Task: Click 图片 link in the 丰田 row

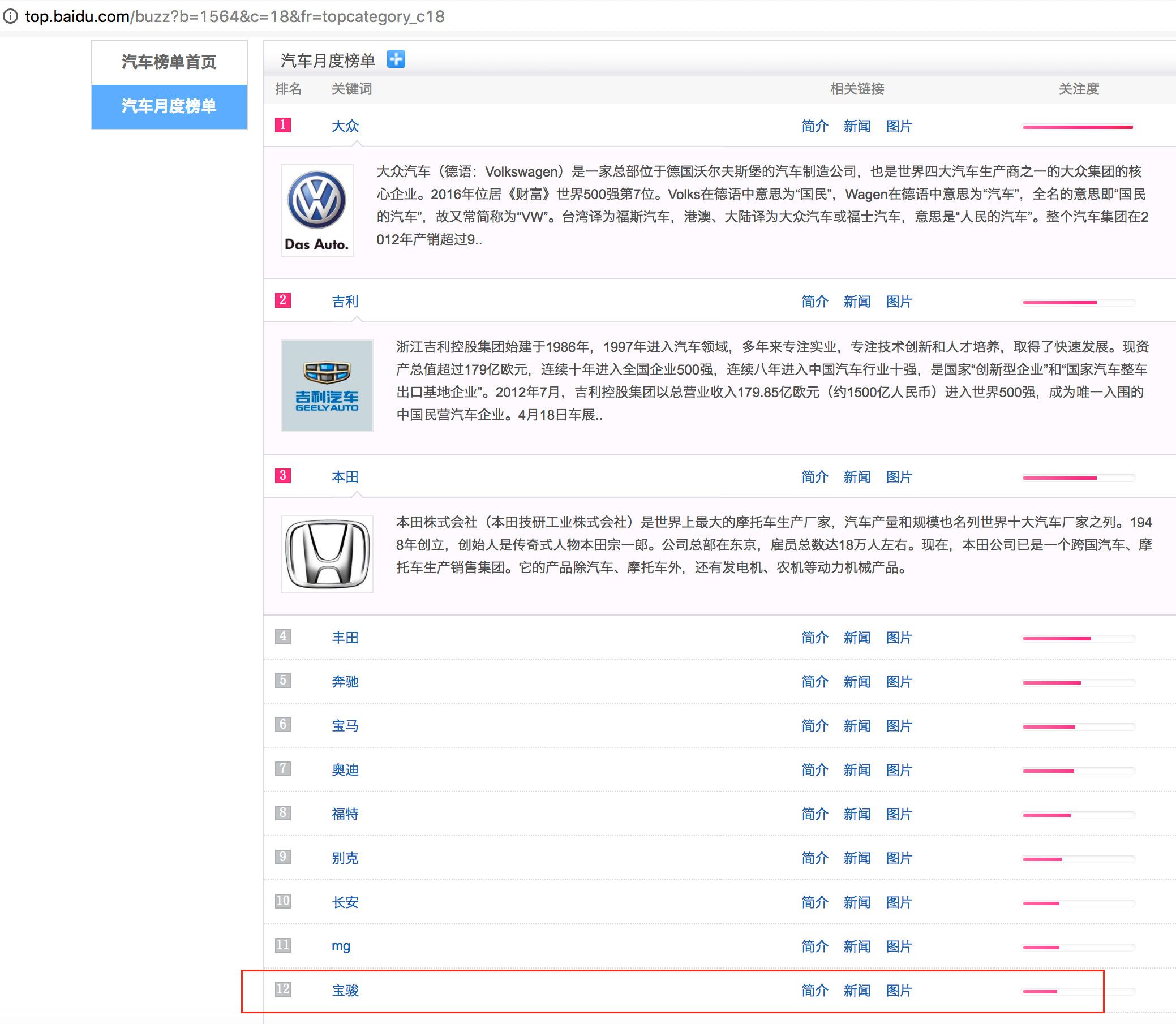Action: click(899, 638)
